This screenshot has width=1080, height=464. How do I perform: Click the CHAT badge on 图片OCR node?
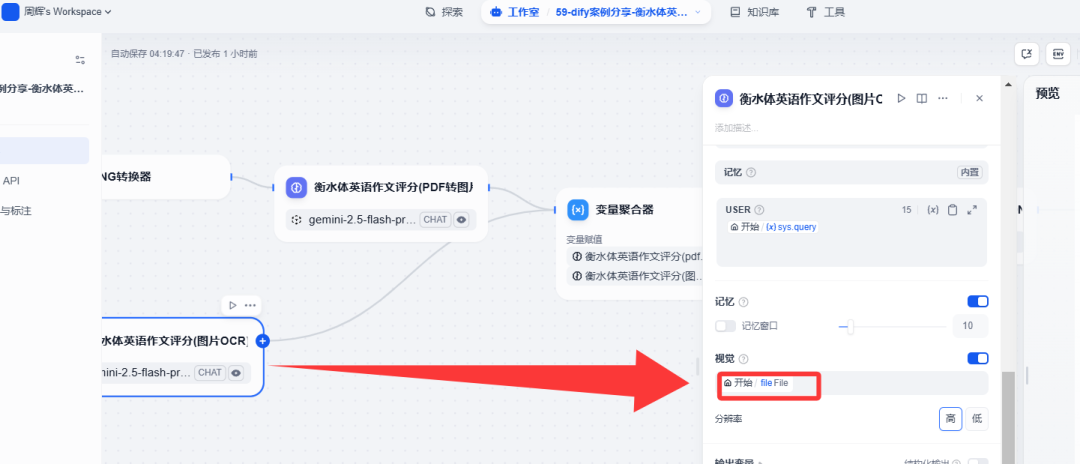point(210,372)
